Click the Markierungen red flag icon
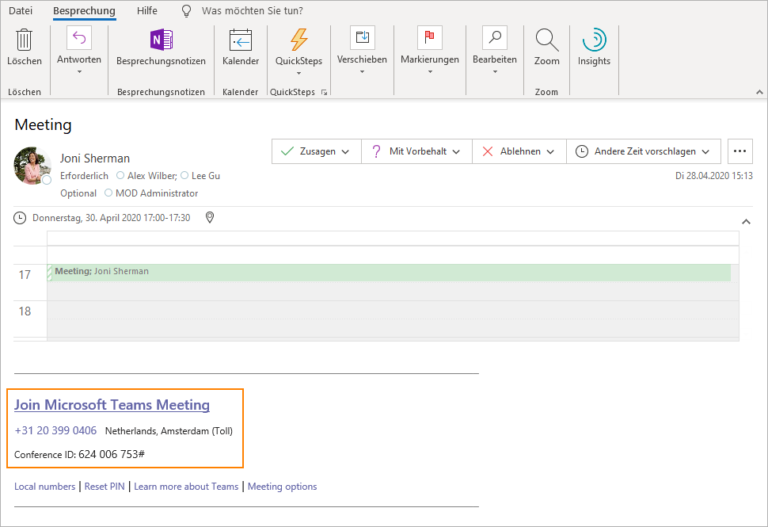This screenshot has width=768, height=527. pyautogui.click(x=430, y=38)
